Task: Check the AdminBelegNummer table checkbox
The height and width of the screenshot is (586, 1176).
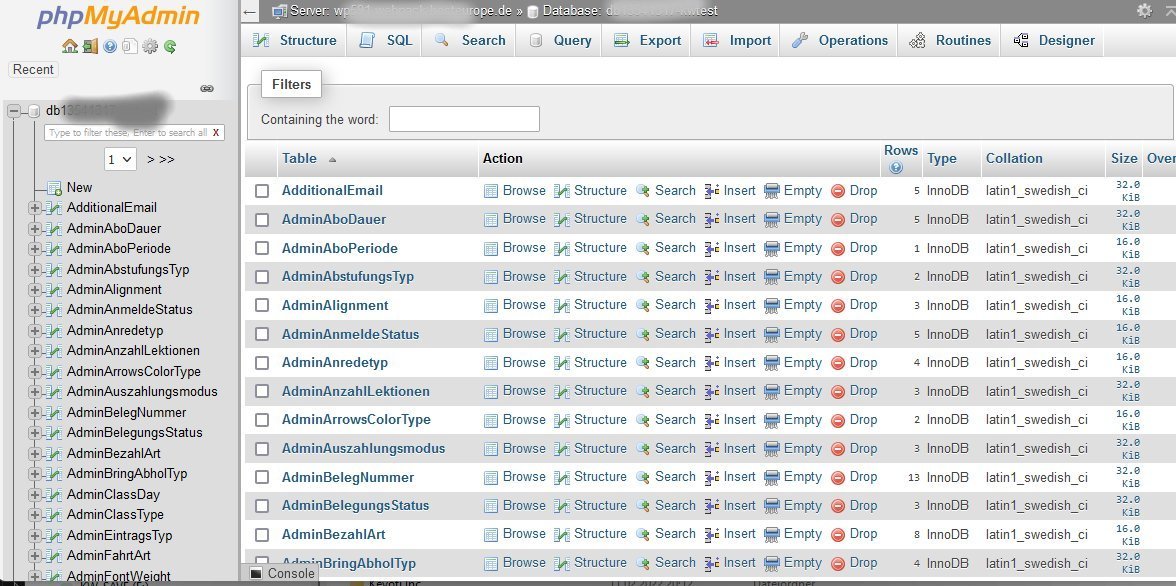Action: (262, 478)
